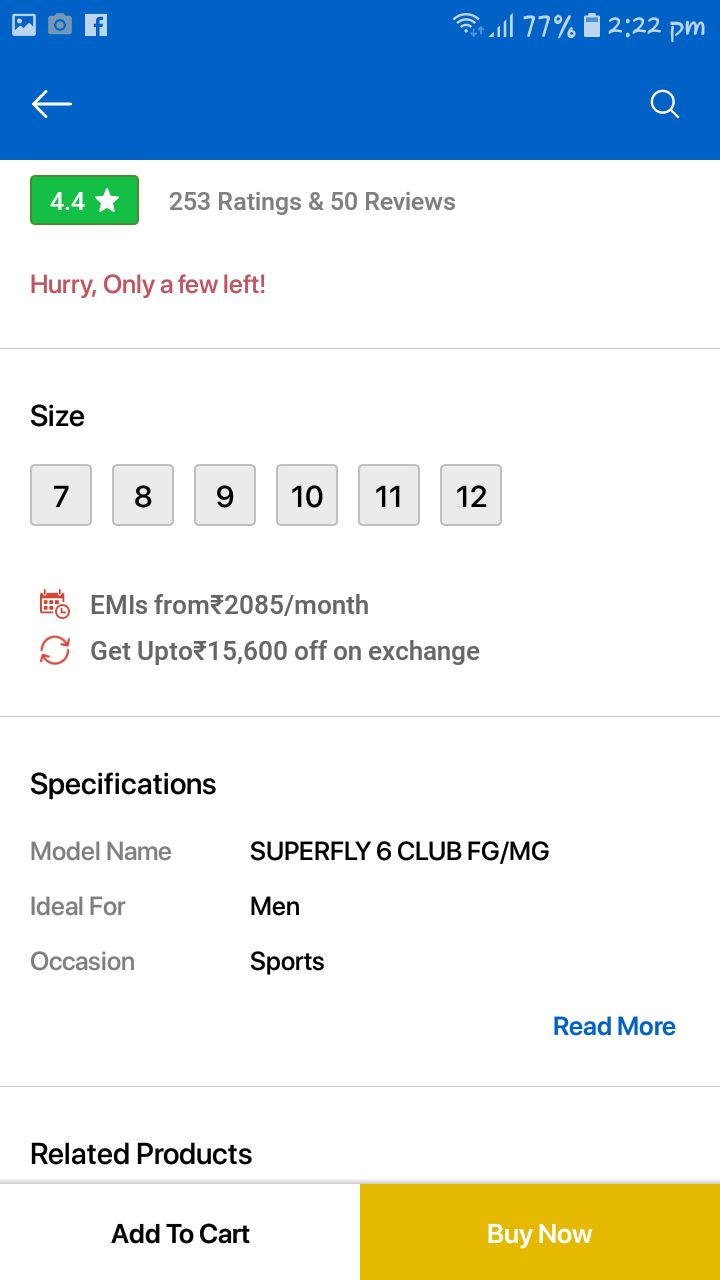Select shoe size 7
Screen dimensions: 720x1280
click(61, 495)
